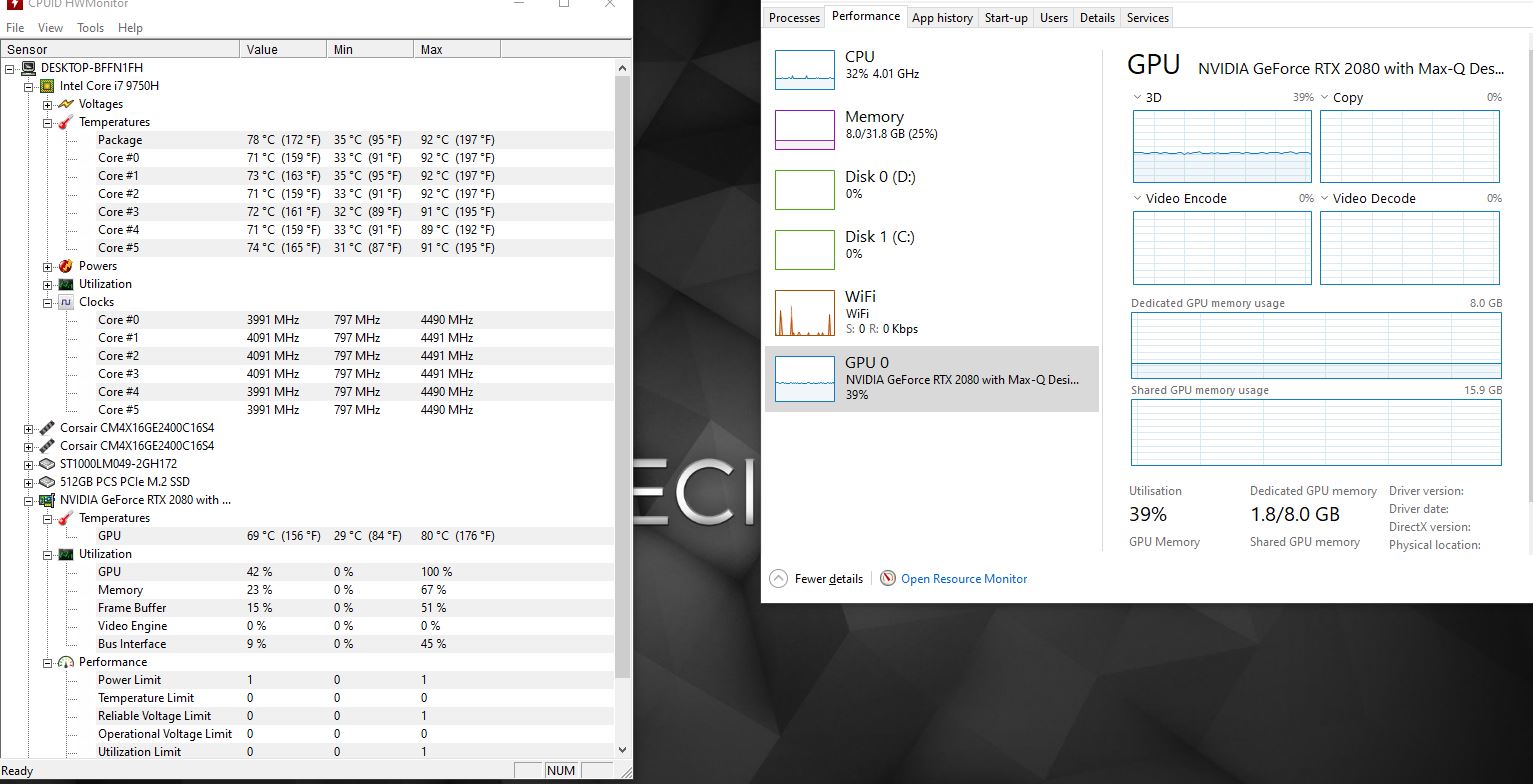Click the CPU Temperatures thermometer icon
This screenshot has height=784, width=1533.
[x=66, y=122]
